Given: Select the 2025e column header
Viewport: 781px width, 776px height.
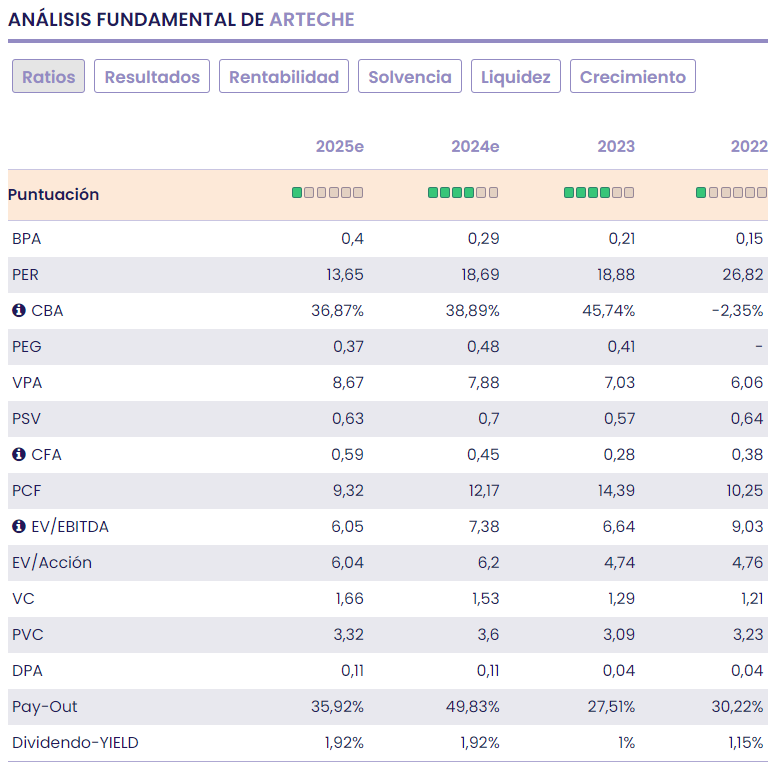Looking at the screenshot, I should coord(340,147).
